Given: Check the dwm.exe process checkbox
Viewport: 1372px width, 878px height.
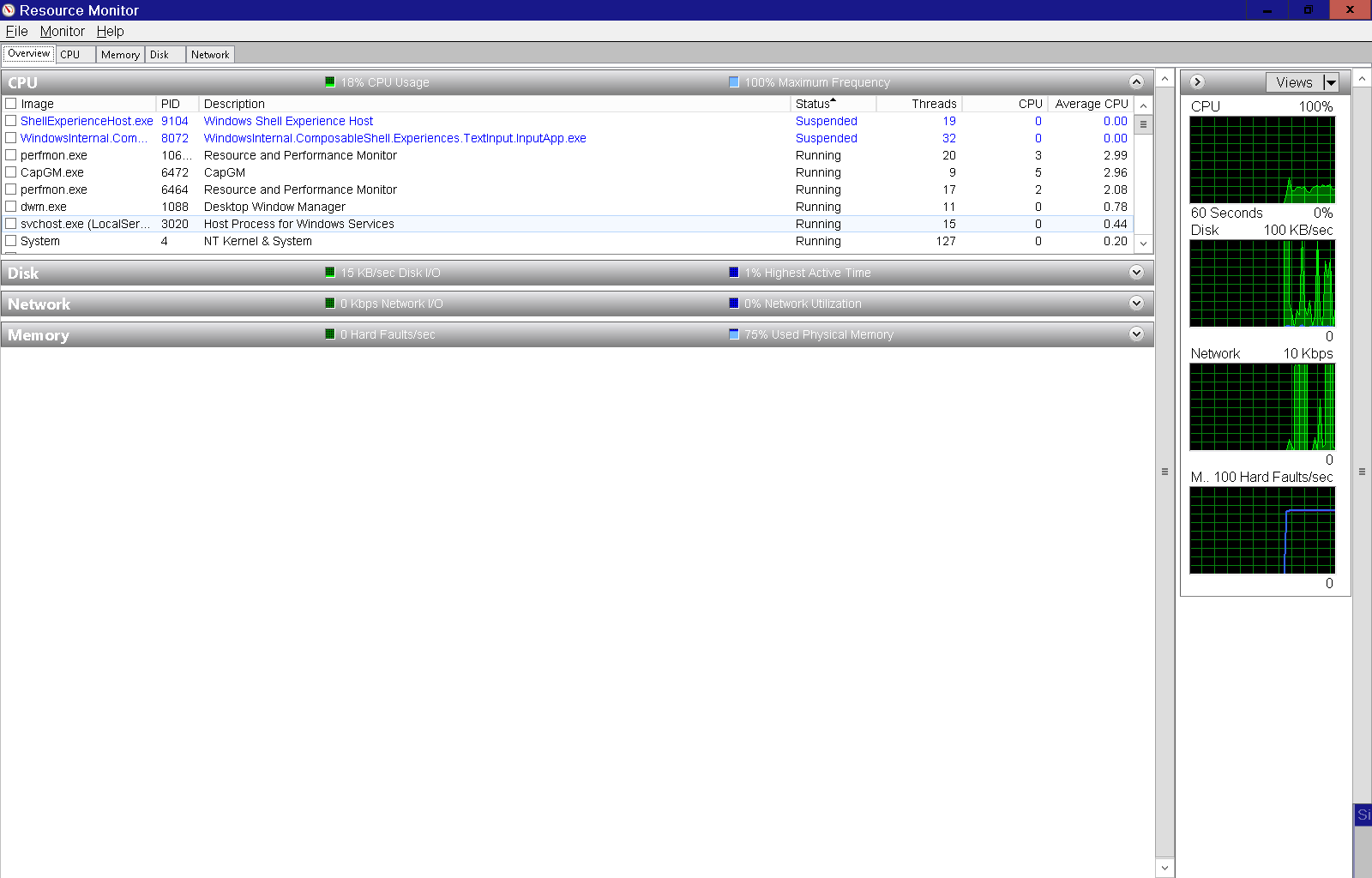Looking at the screenshot, I should pos(11,207).
